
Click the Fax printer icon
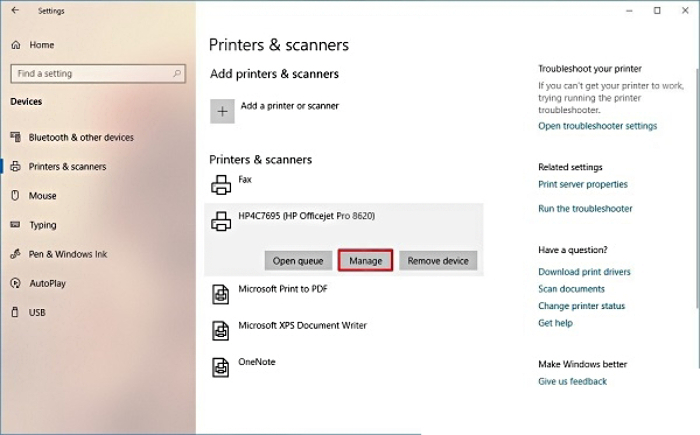pos(221,184)
